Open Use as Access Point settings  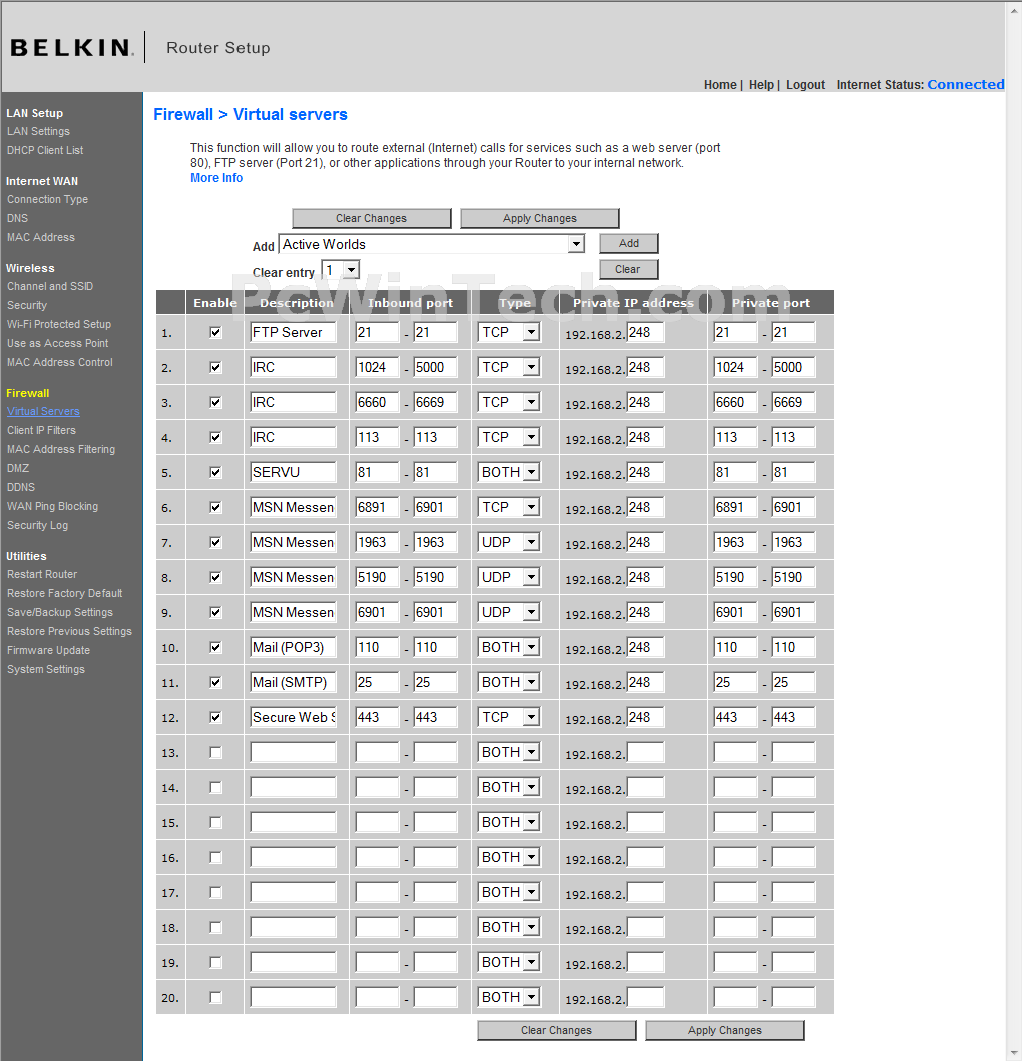pyautogui.click(x=58, y=343)
